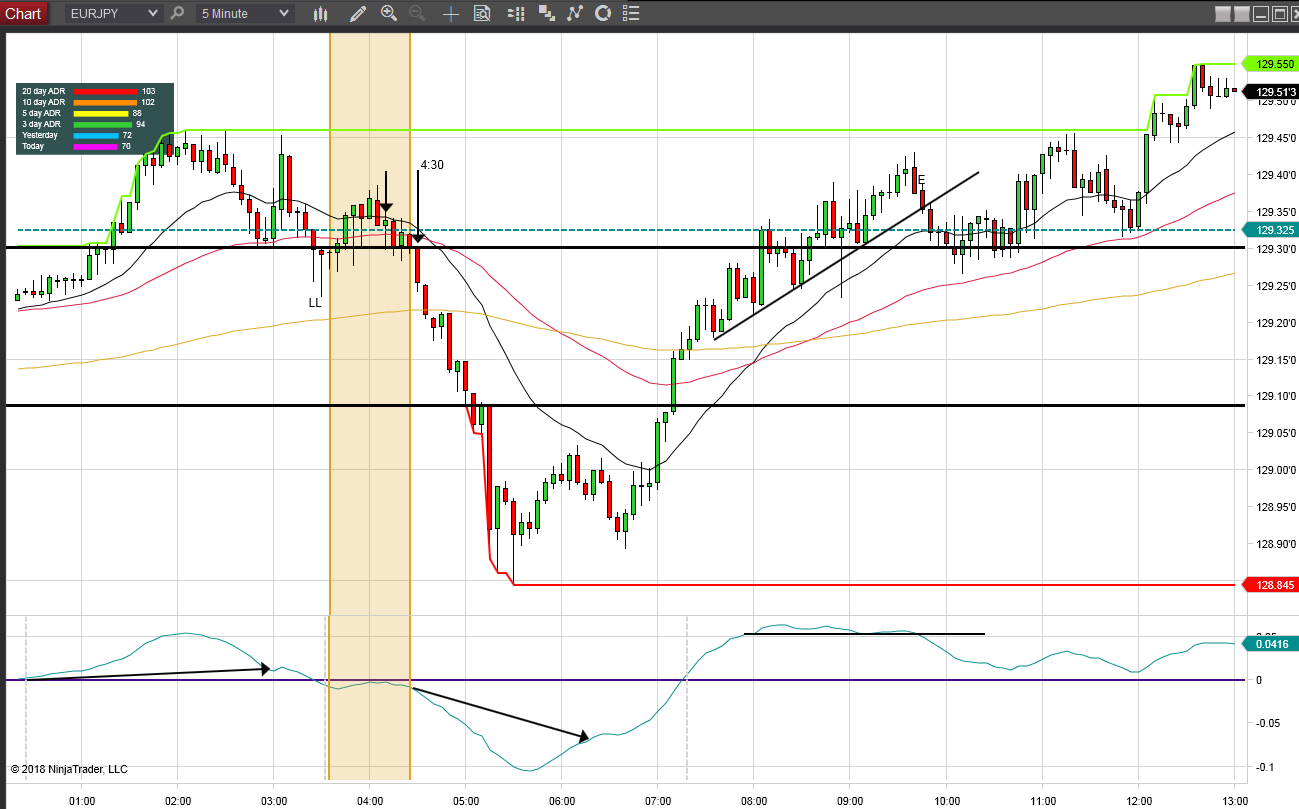The width and height of the screenshot is (1299, 809).
Task: Click the 10 day ADR label
Action: [x=43, y=102]
